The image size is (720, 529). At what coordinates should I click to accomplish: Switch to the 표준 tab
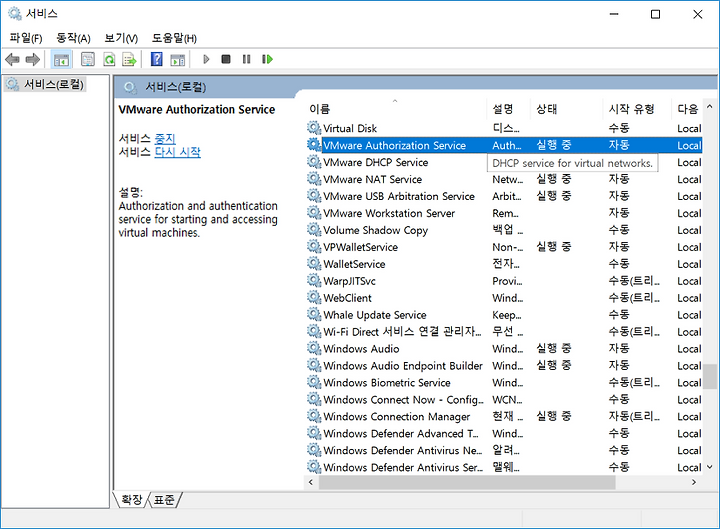[x=164, y=500]
